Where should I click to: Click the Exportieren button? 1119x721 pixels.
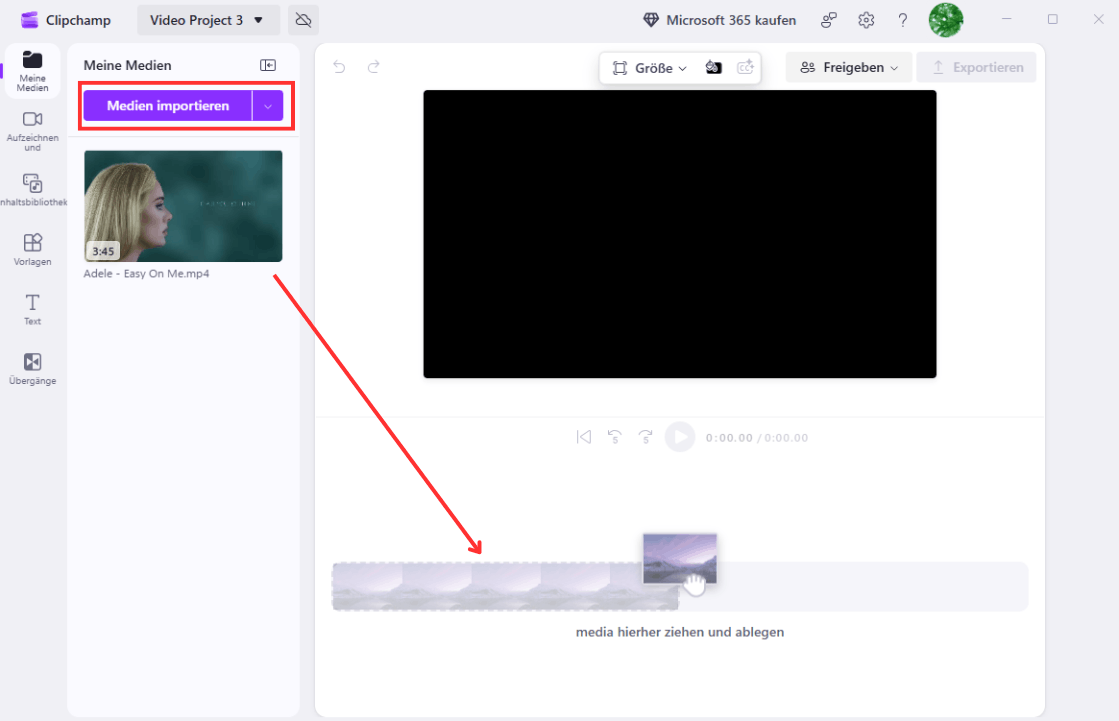[976, 67]
